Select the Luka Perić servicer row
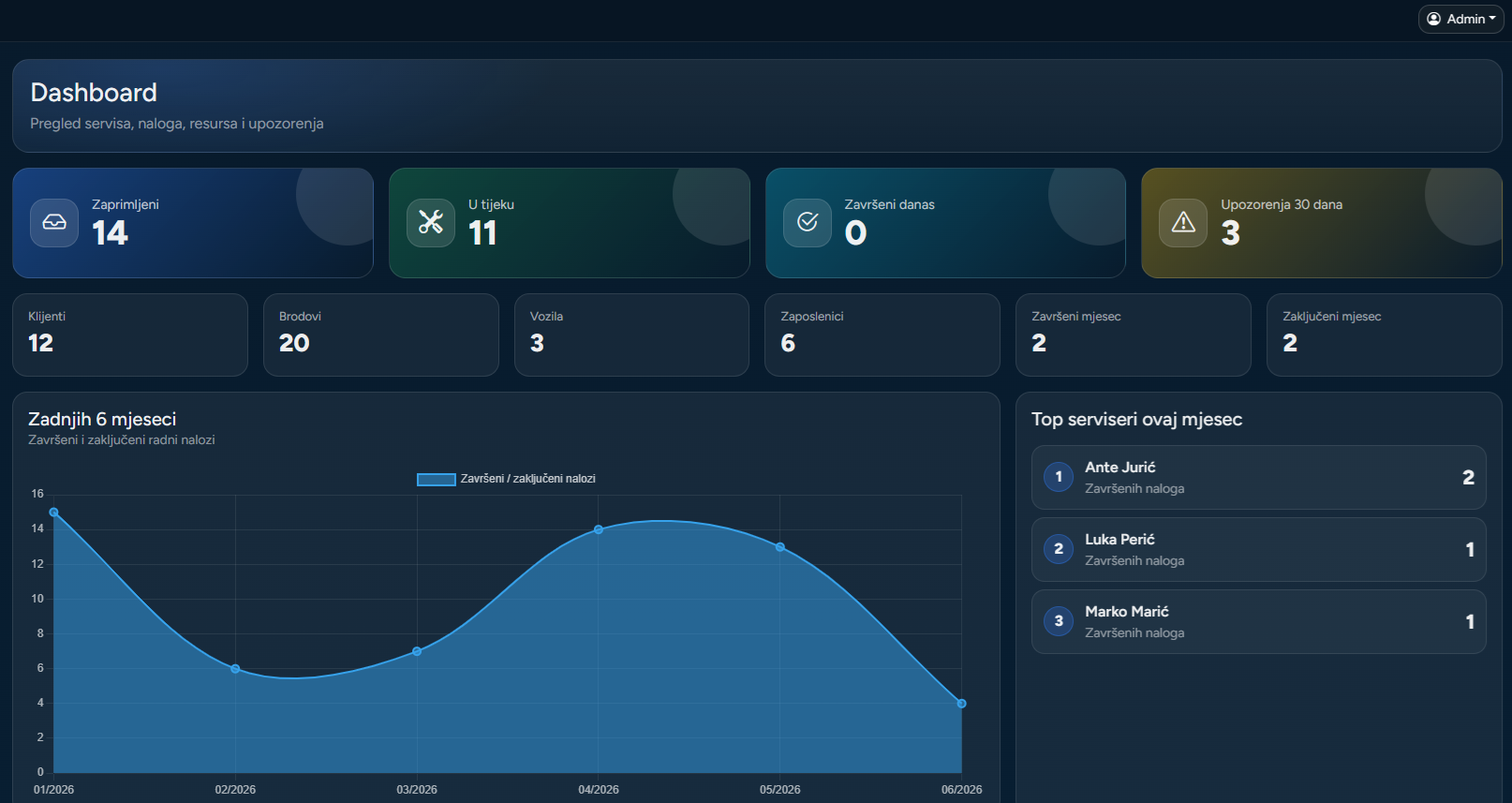 click(x=1259, y=550)
